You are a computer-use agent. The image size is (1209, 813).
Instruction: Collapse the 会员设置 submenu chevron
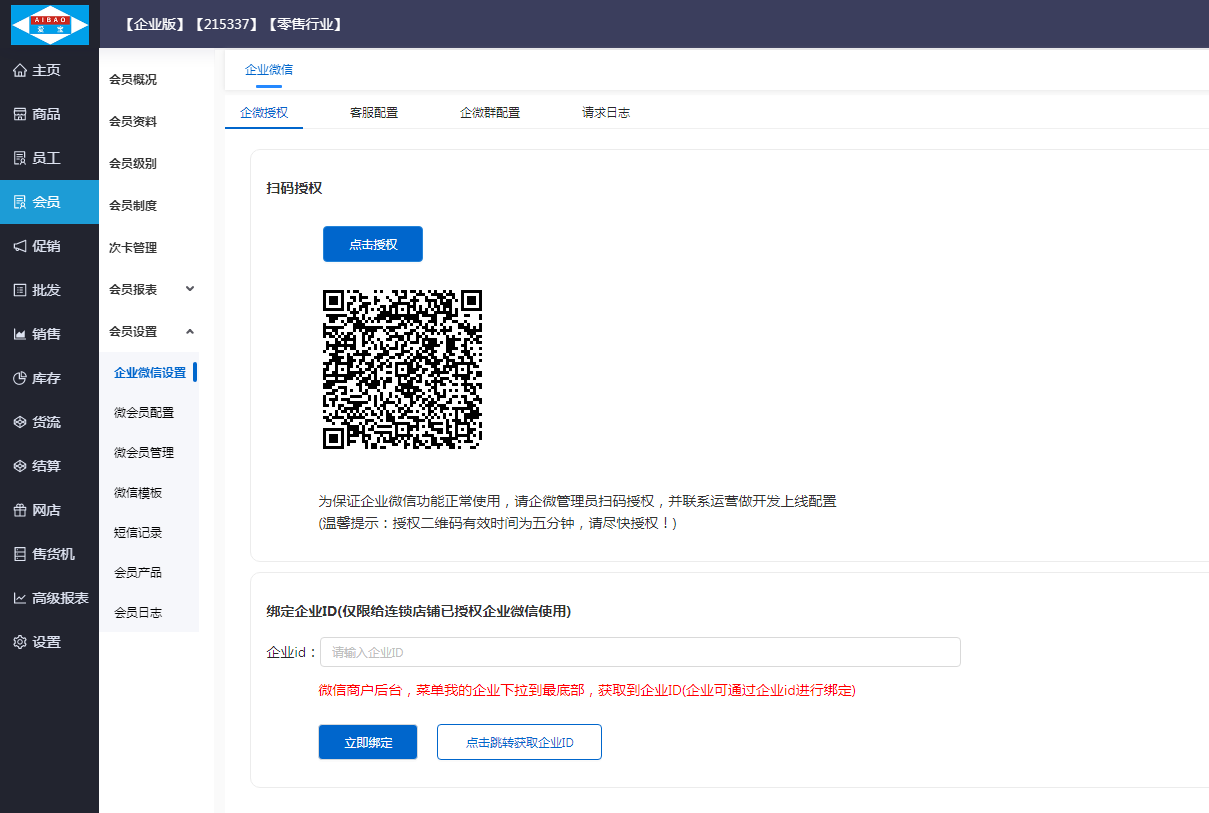(190, 331)
